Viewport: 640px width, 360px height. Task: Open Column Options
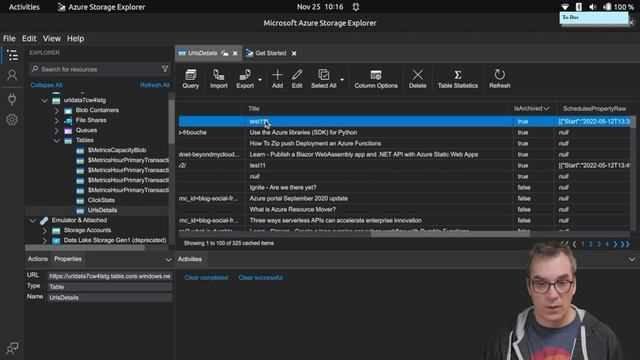[376, 79]
